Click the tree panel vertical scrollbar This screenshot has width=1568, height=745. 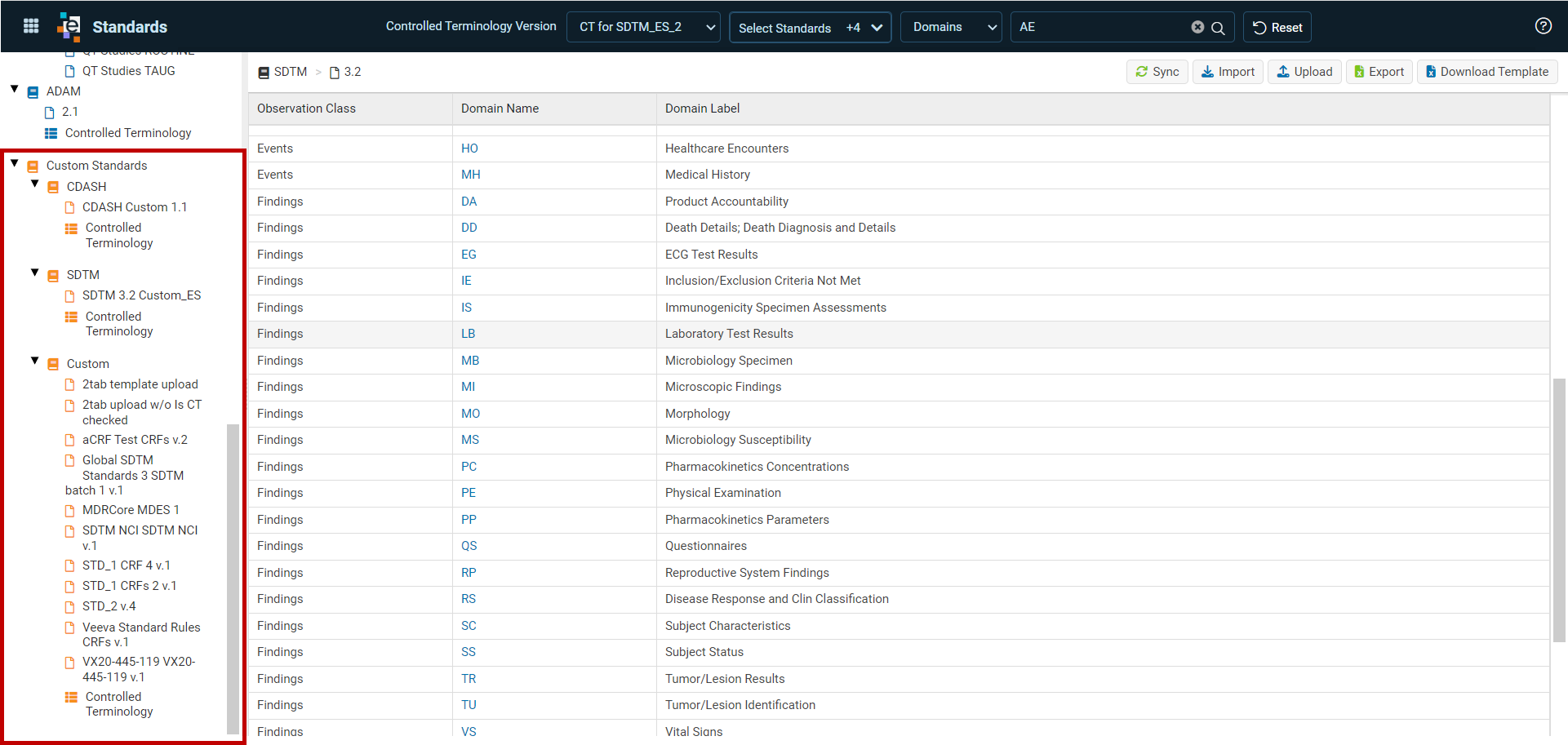pyautogui.click(x=233, y=578)
